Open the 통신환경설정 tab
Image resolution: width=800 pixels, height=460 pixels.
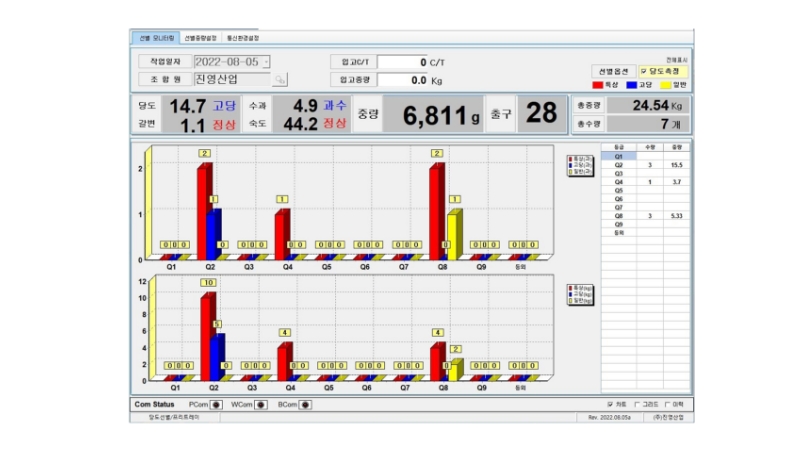[242, 38]
